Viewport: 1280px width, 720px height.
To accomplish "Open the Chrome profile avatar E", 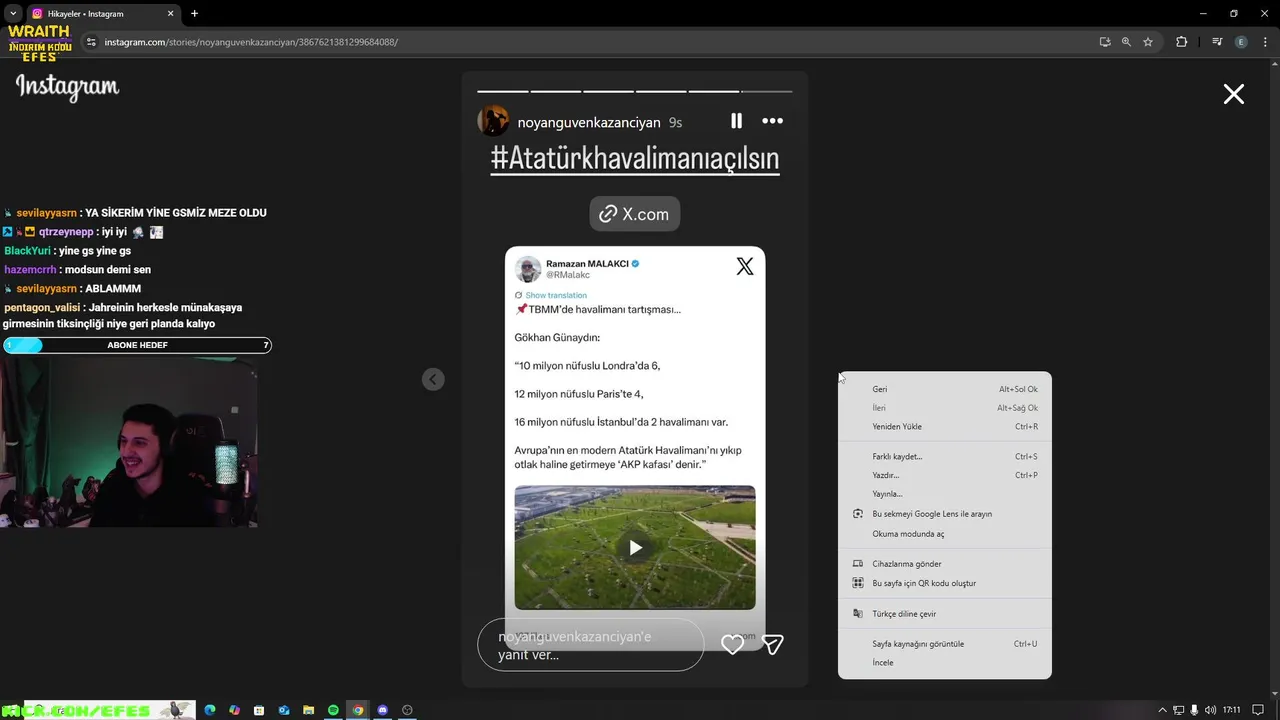I will 1241,42.
